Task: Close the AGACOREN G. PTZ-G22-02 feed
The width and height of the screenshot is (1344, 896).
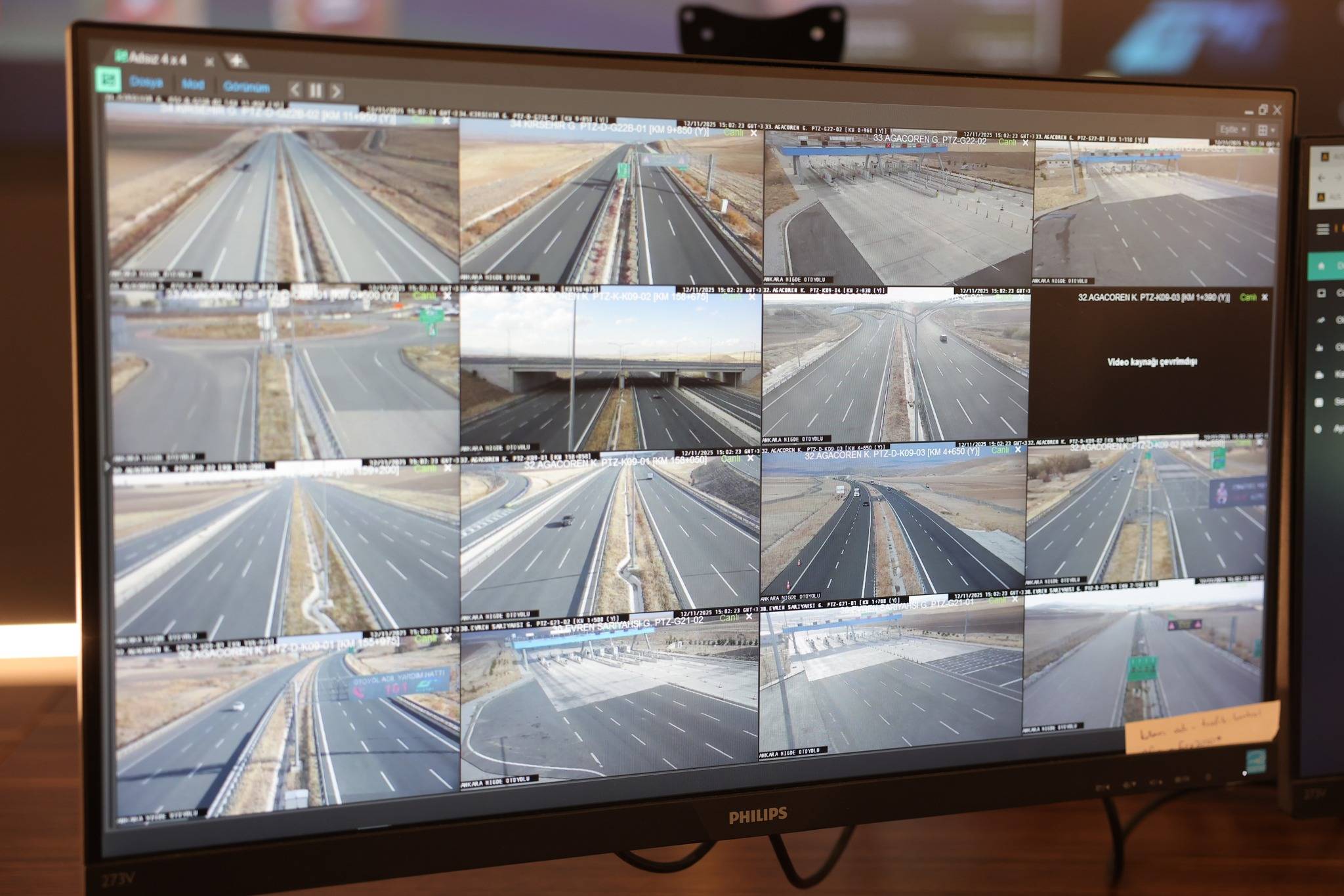Action: point(1026,142)
